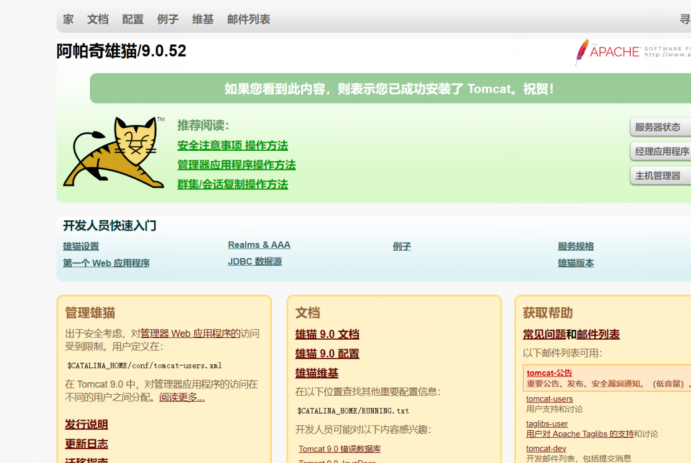Click the $CATALINA_HOME/RUNNING.txt path text
This screenshot has height=463, width=692.
pyautogui.click(x=353, y=411)
